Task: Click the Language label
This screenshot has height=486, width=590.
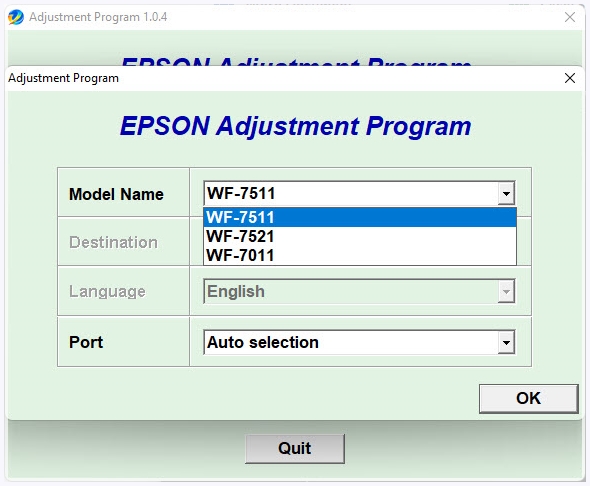Action: (107, 292)
